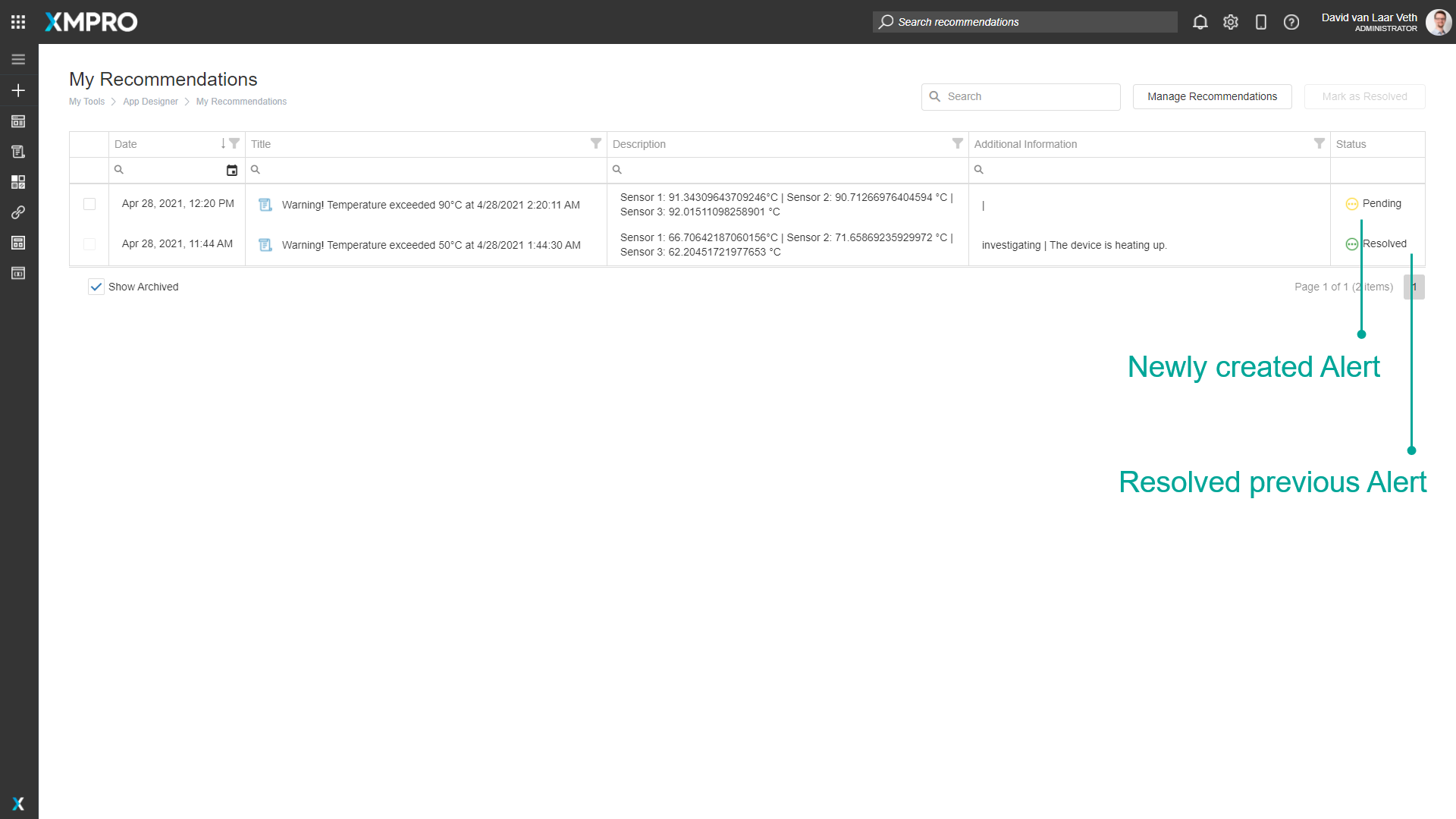The image size is (1456, 819).
Task: Go to App Designer via breadcrumb
Action: tap(150, 101)
